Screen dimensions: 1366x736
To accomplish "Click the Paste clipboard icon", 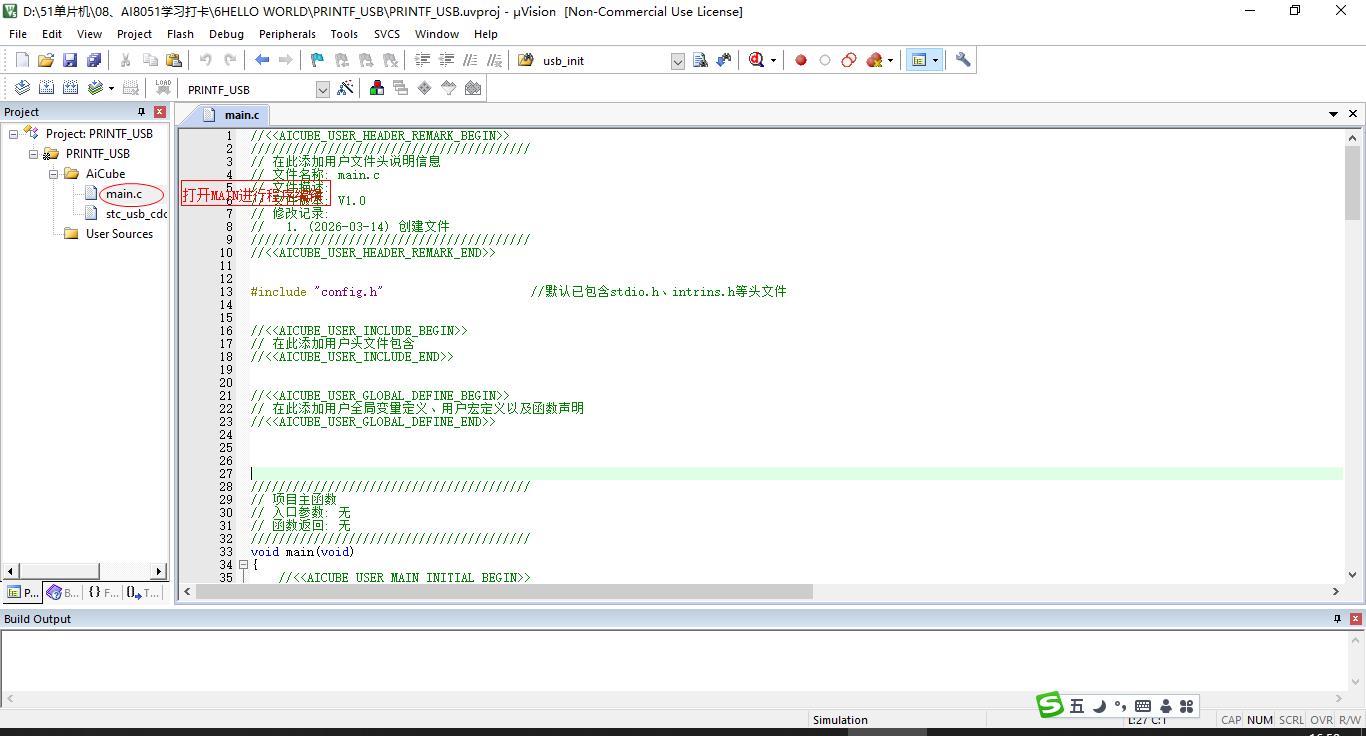I will point(174,60).
